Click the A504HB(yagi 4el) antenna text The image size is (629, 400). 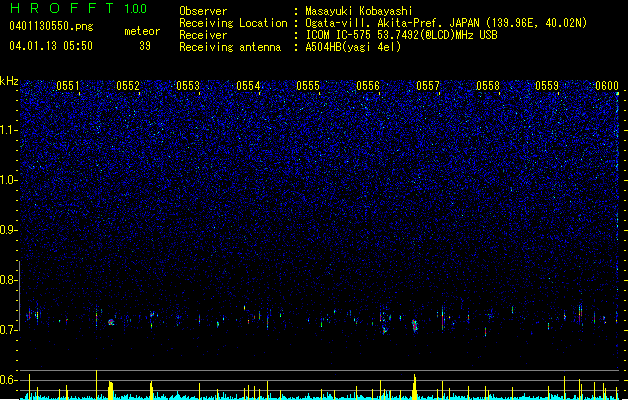353,47
